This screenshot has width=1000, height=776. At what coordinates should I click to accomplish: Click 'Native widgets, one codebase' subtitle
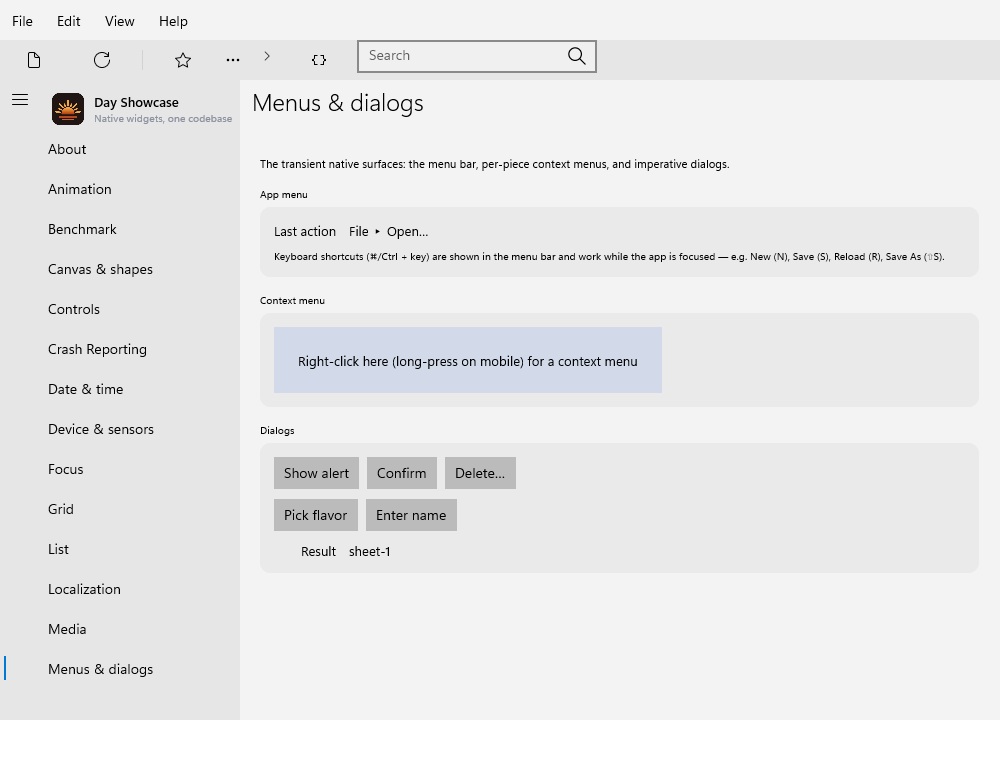click(x=163, y=119)
